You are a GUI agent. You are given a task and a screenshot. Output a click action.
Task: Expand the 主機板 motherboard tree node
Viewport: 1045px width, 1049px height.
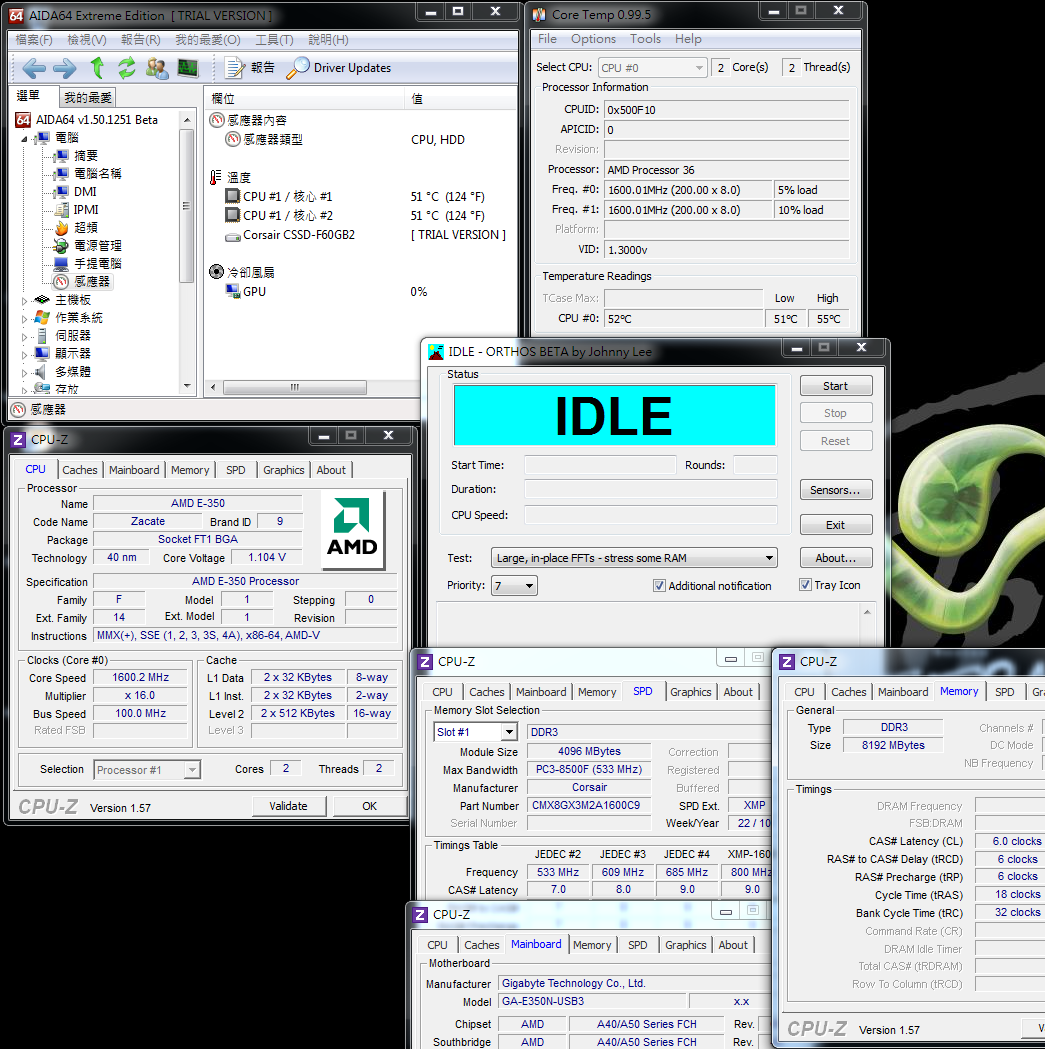click(25, 301)
